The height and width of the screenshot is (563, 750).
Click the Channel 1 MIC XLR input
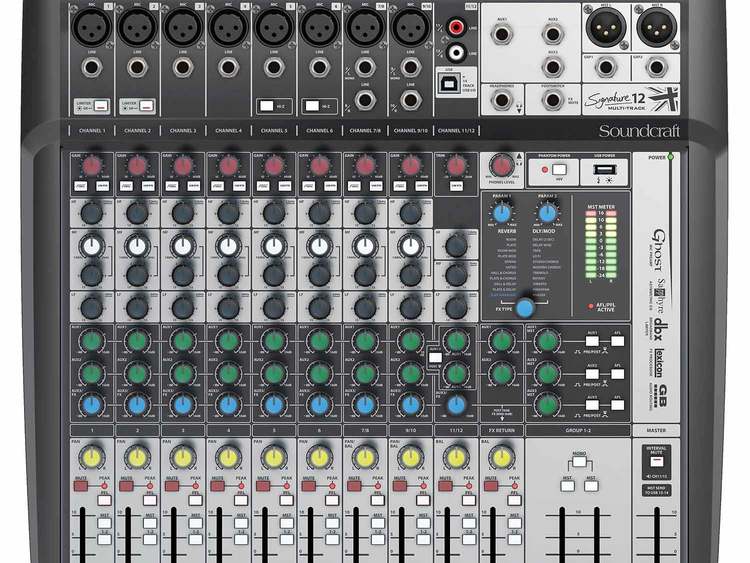coord(92,27)
